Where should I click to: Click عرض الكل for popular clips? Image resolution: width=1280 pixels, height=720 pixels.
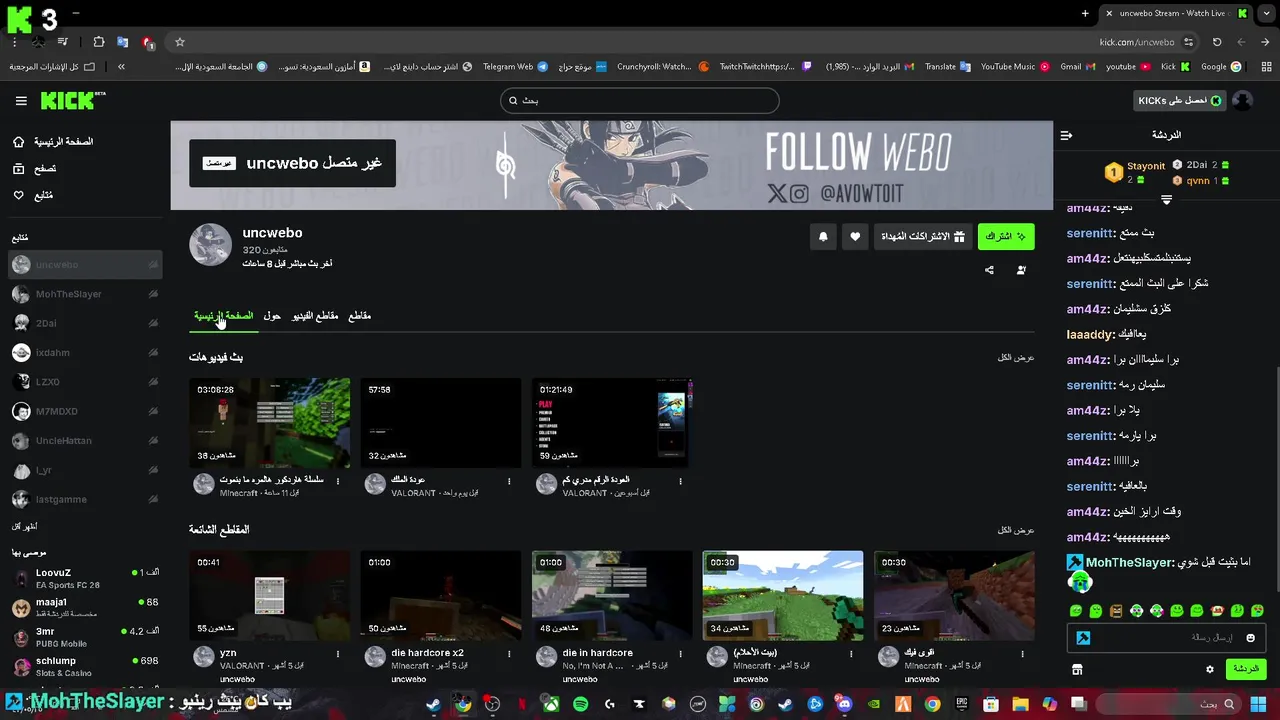(x=1016, y=529)
